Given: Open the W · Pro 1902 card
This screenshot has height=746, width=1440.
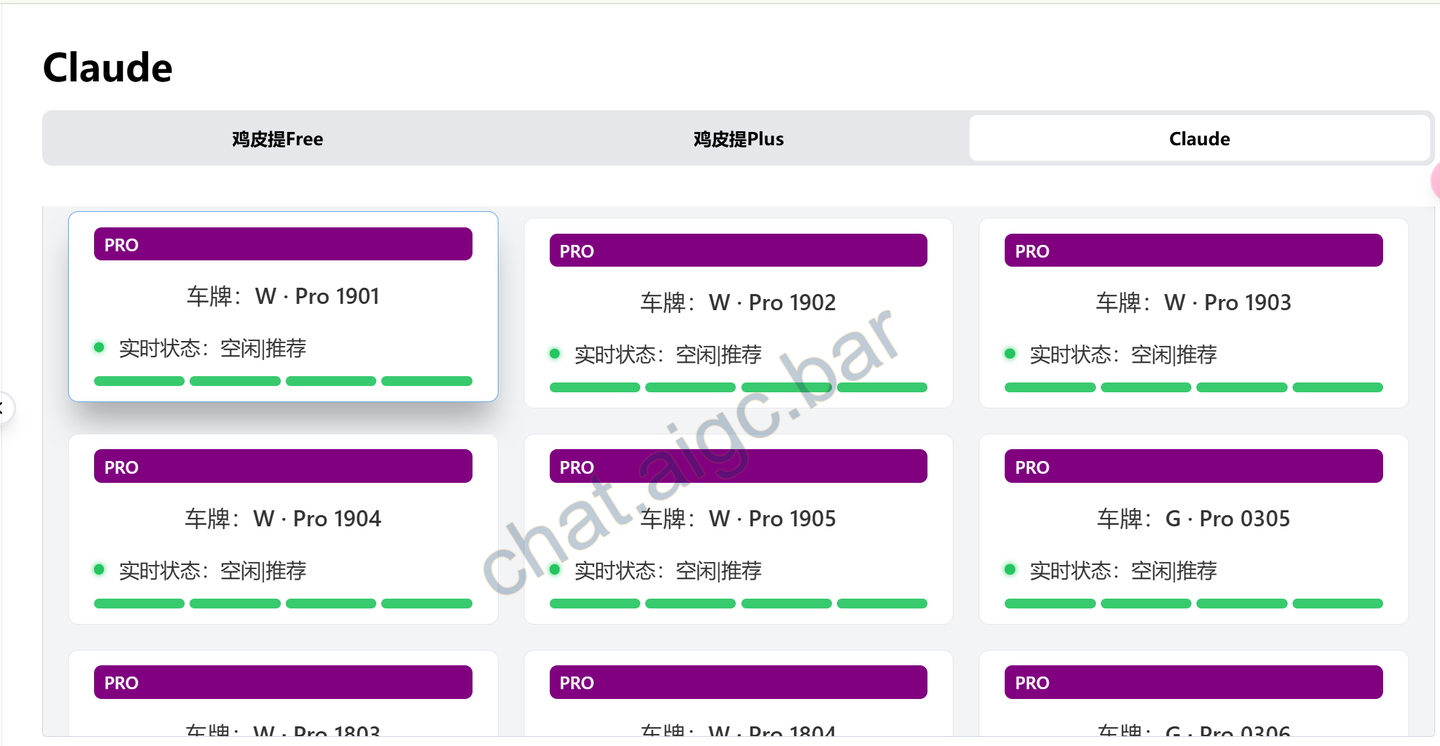Looking at the screenshot, I should click(738, 313).
